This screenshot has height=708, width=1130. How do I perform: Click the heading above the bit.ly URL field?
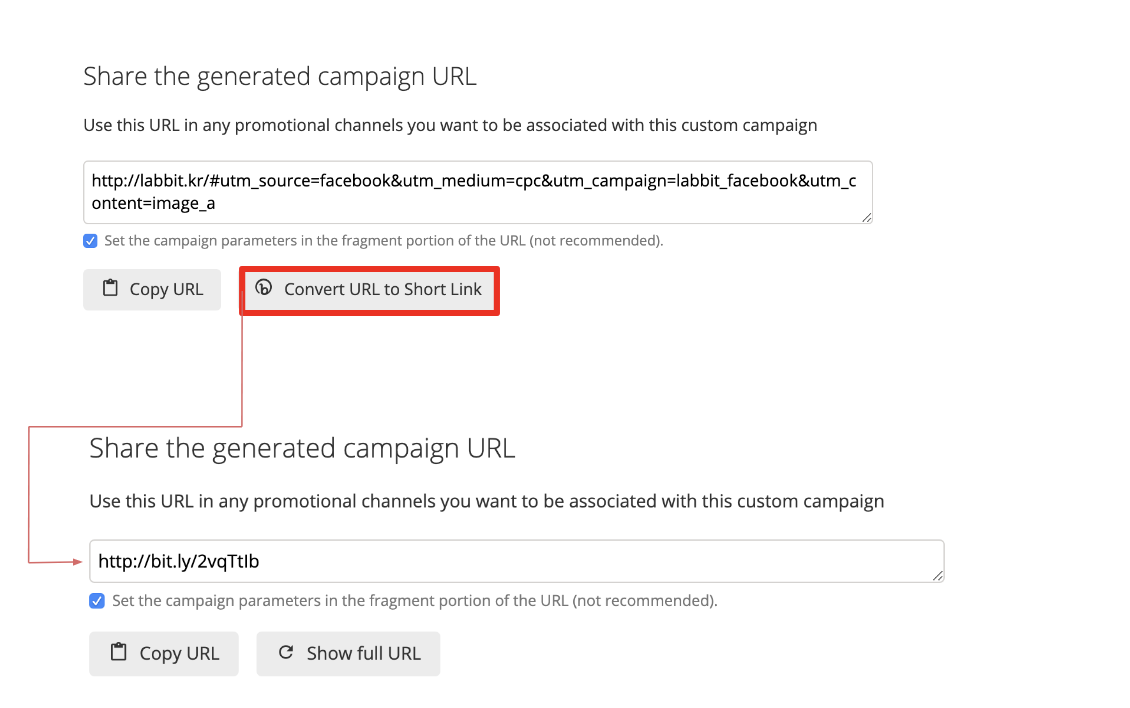(302, 448)
